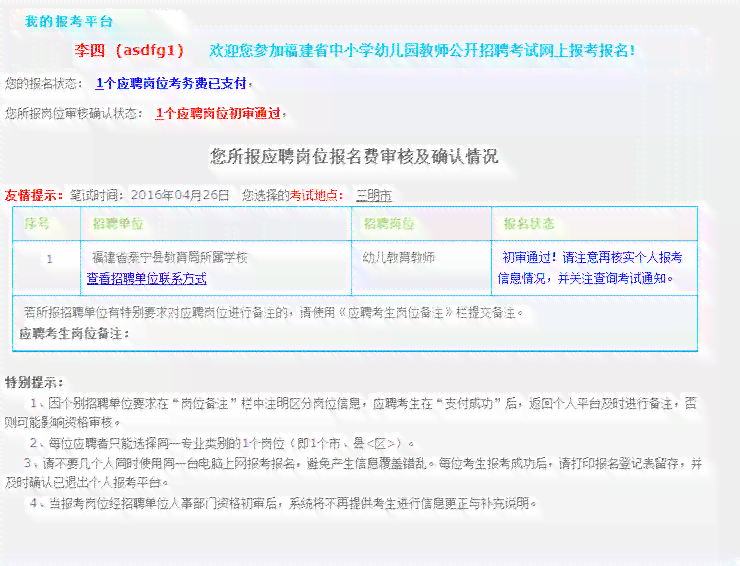Open 查看招聘单位联系方式 link
The width and height of the screenshot is (740, 566).
click(147, 278)
